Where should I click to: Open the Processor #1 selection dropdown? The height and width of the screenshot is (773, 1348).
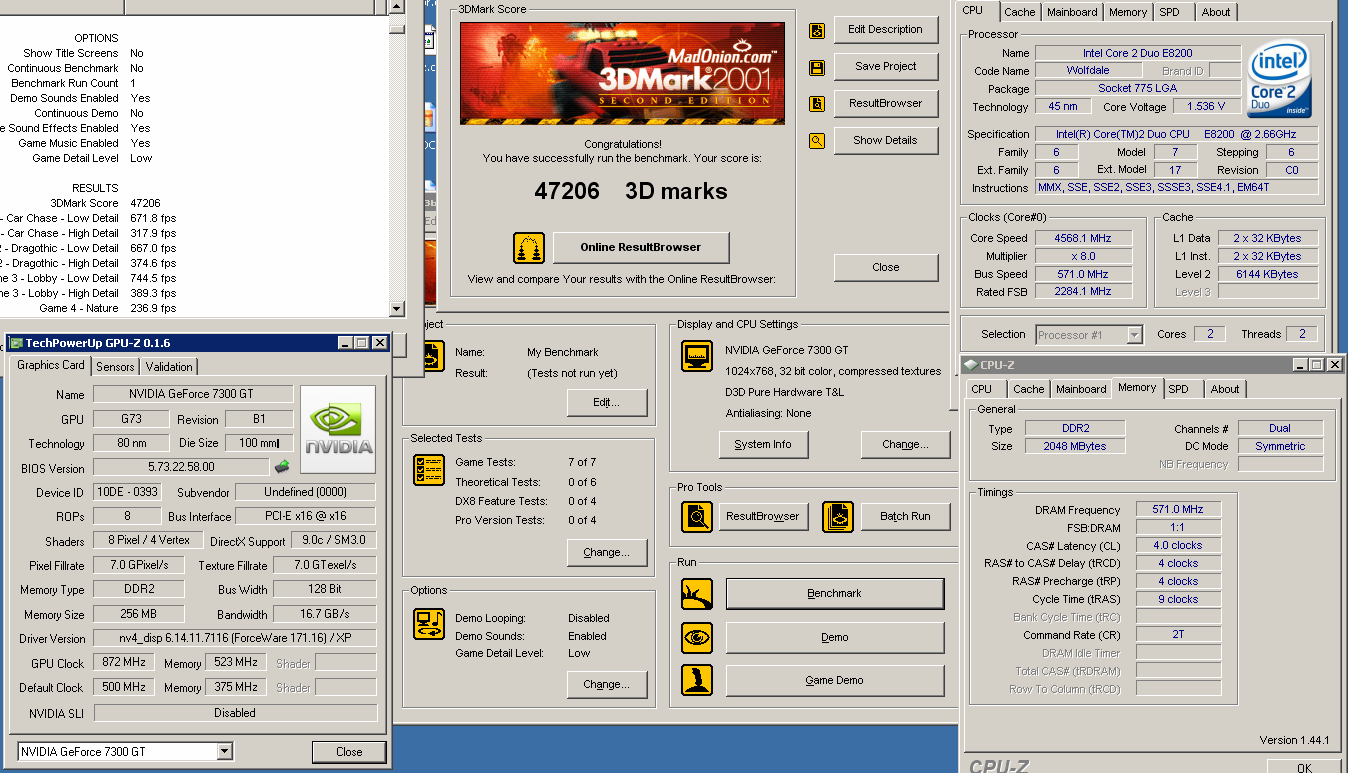pyautogui.click(x=1135, y=335)
